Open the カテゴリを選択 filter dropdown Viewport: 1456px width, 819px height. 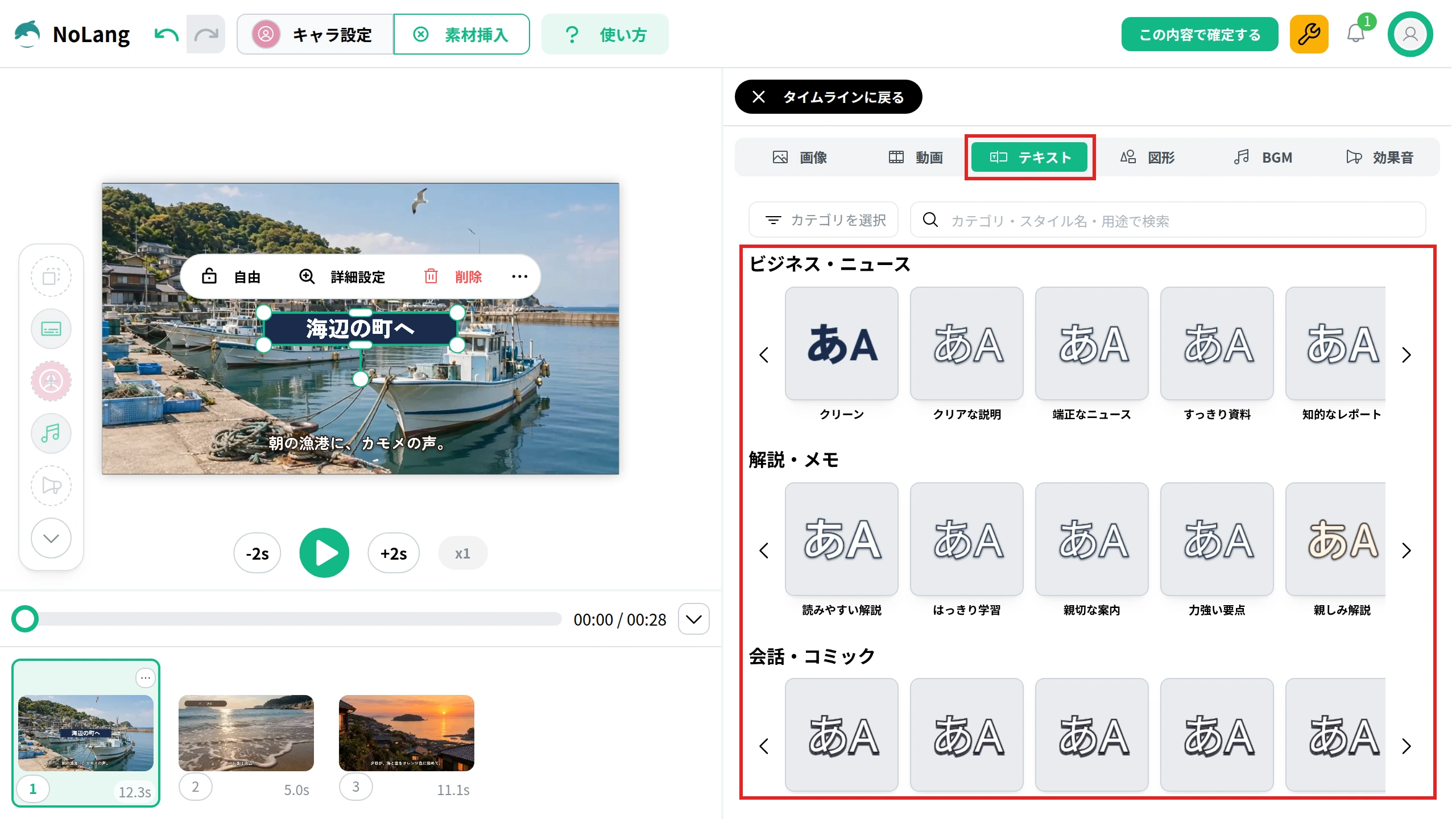tap(824, 220)
